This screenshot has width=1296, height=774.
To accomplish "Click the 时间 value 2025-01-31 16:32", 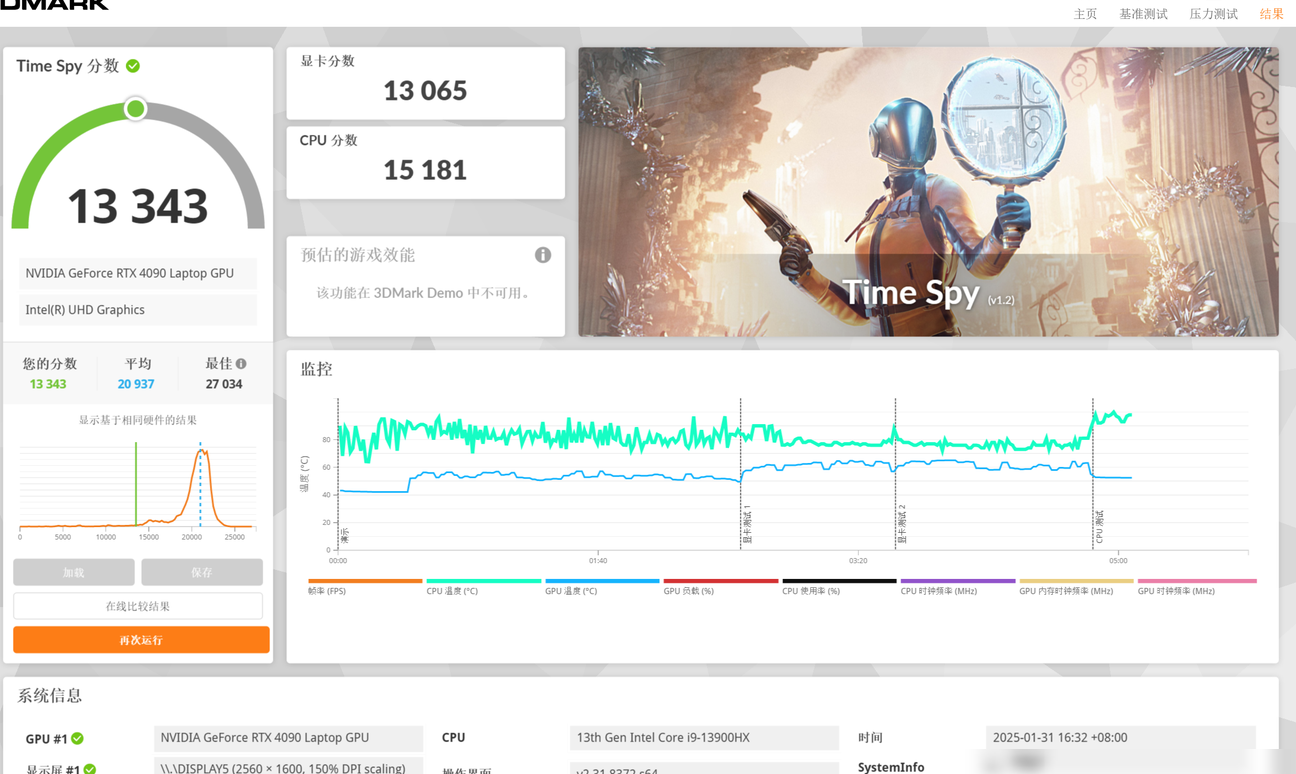I will click(1120, 738).
